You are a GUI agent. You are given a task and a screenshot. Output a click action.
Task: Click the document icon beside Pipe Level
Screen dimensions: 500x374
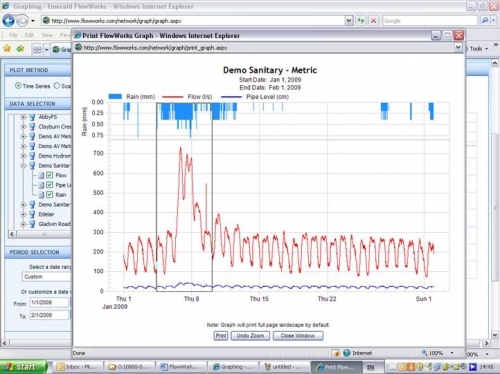41,185
